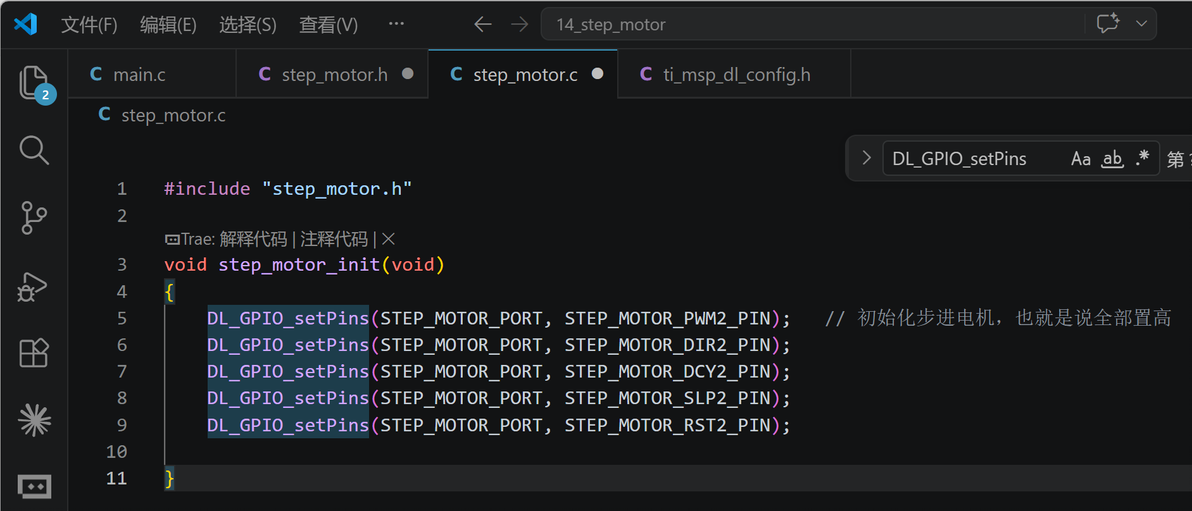This screenshot has height=511, width=1192.
Task: Go forward with the right arrow
Action: [519, 24]
